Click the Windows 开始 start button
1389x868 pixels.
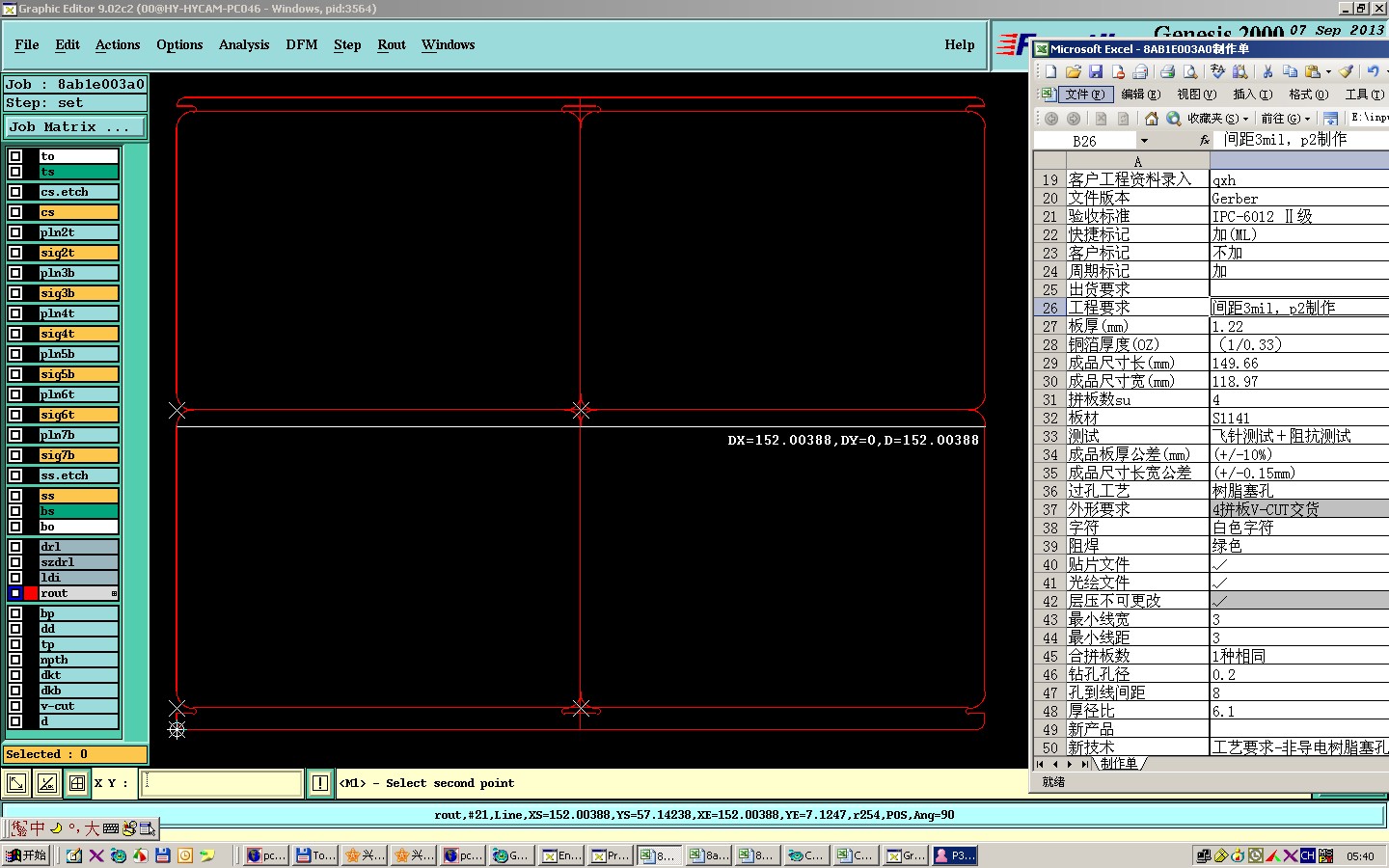[26, 855]
